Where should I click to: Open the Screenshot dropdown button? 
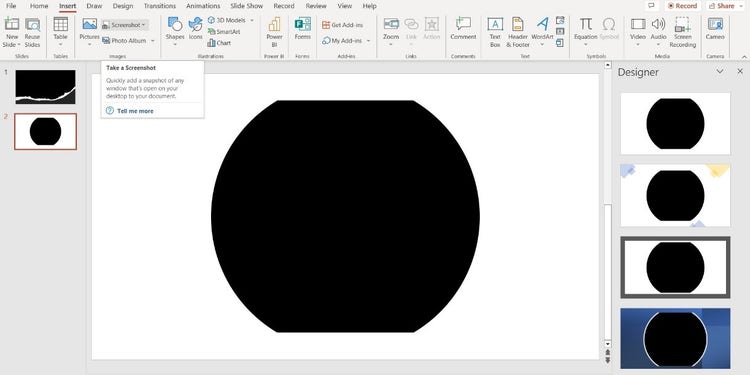(125, 25)
